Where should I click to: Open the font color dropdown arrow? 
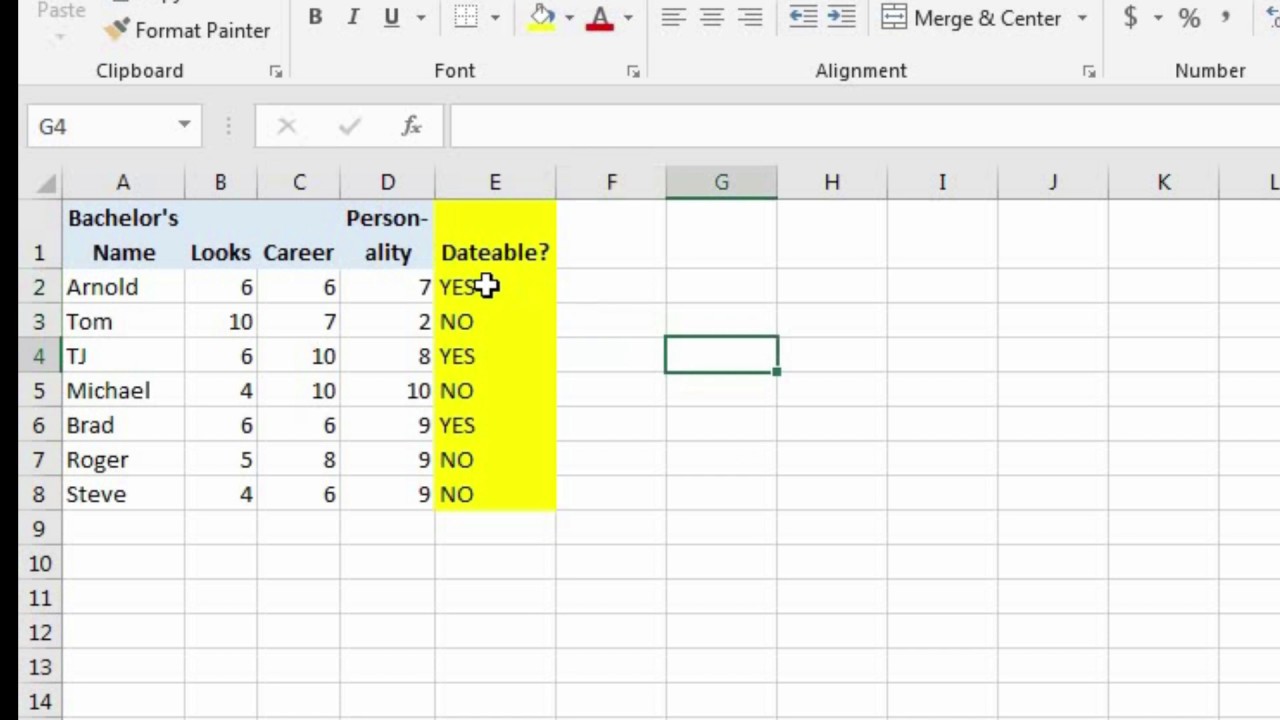628,18
